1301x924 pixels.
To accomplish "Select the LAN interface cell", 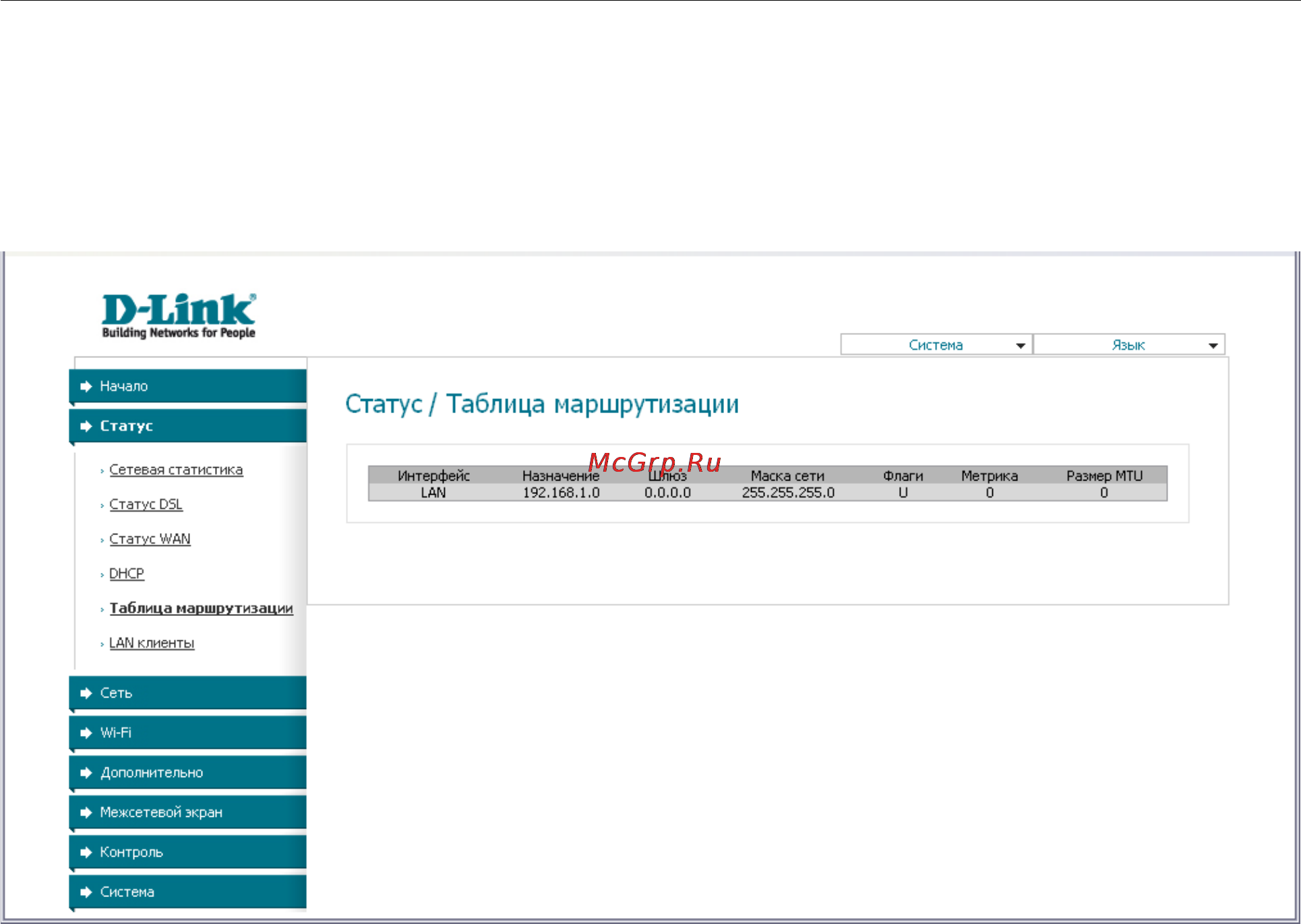I will (x=433, y=493).
